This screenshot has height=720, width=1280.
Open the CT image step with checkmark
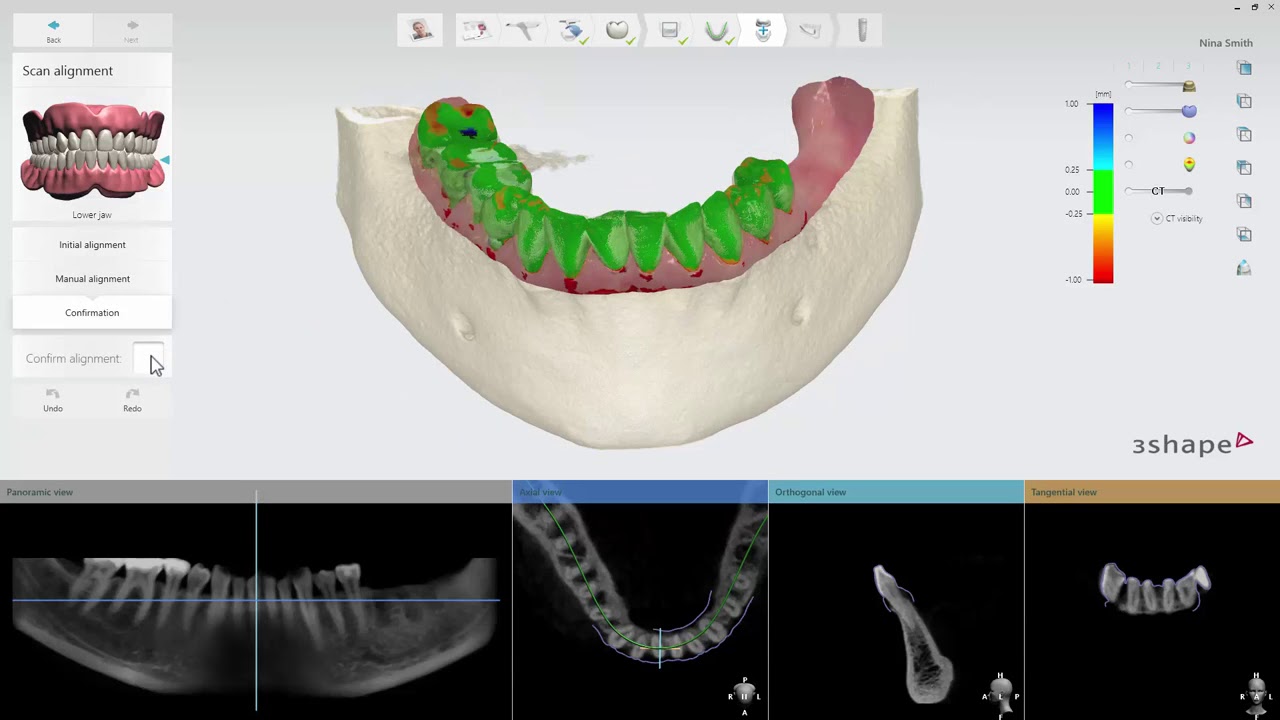click(670, 30)
